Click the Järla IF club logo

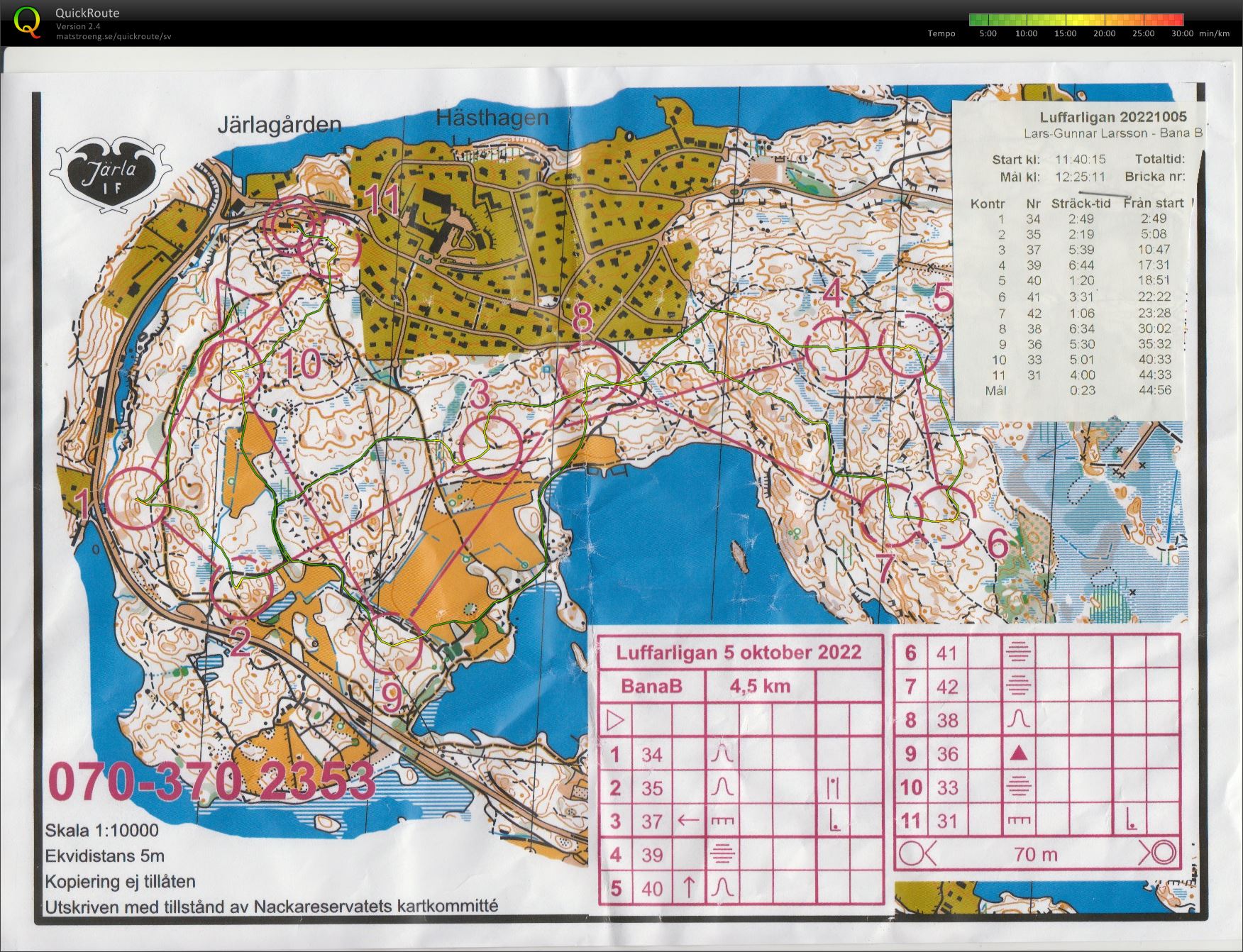tap(110, 174)
